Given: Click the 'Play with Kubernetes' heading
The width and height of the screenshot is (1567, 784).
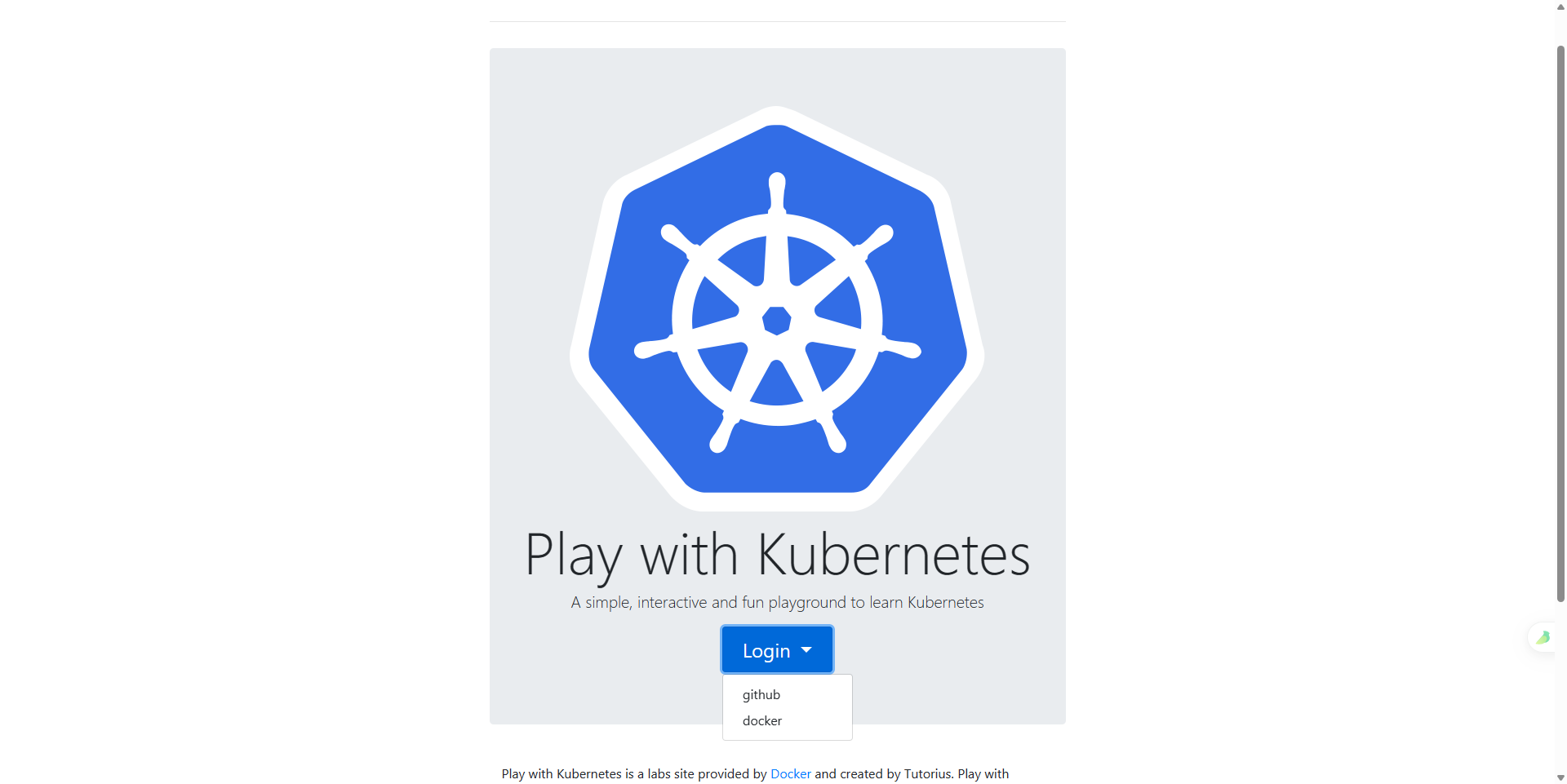Looking at the screenshot, I should click(x=777, y=555).
